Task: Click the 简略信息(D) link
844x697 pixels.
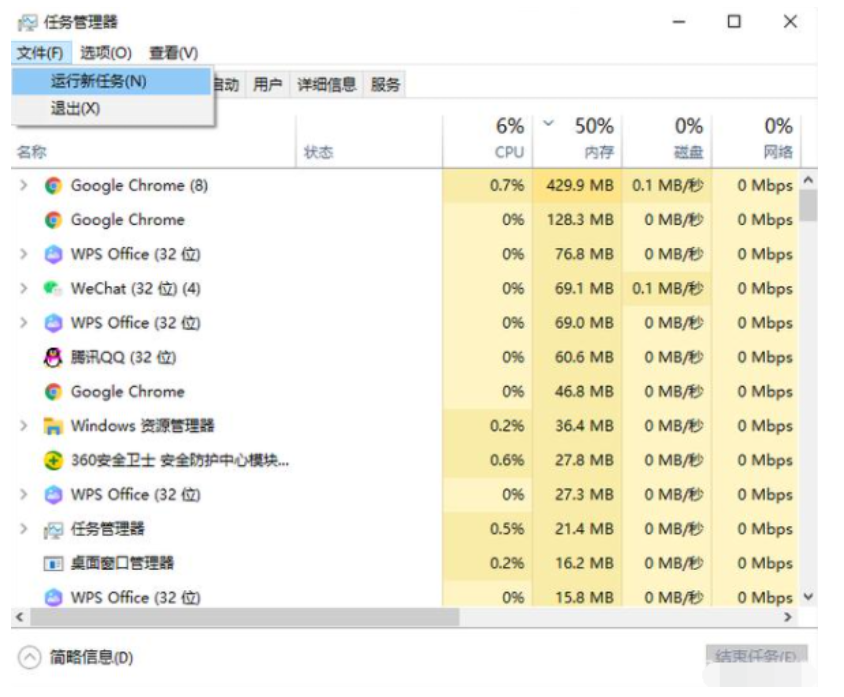Action: [x=91, y=658]
